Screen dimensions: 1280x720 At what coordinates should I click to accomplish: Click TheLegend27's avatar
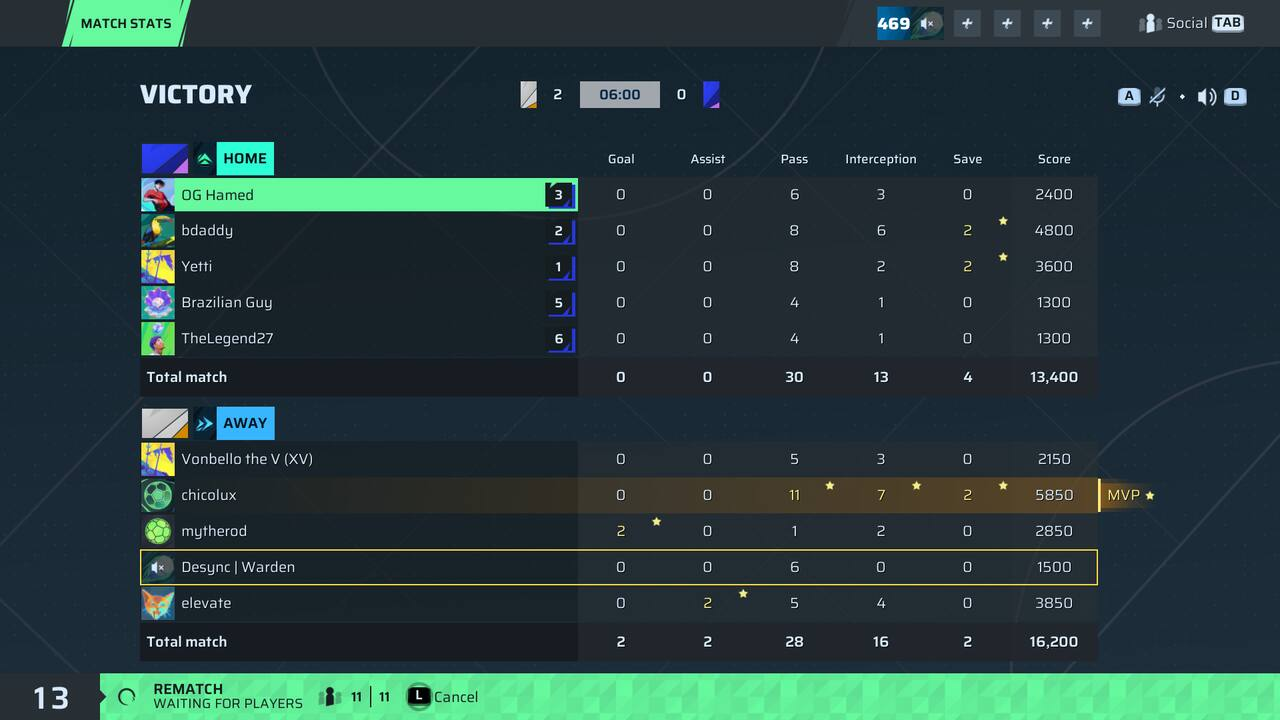(x=158, y=339)
